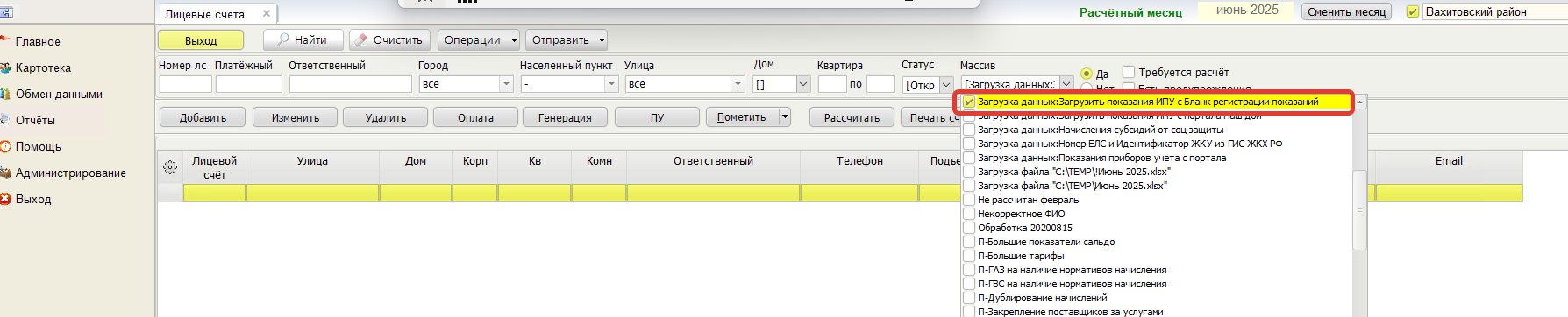
Task: Open Помощь in the sidebar
Action: [38, 146]
